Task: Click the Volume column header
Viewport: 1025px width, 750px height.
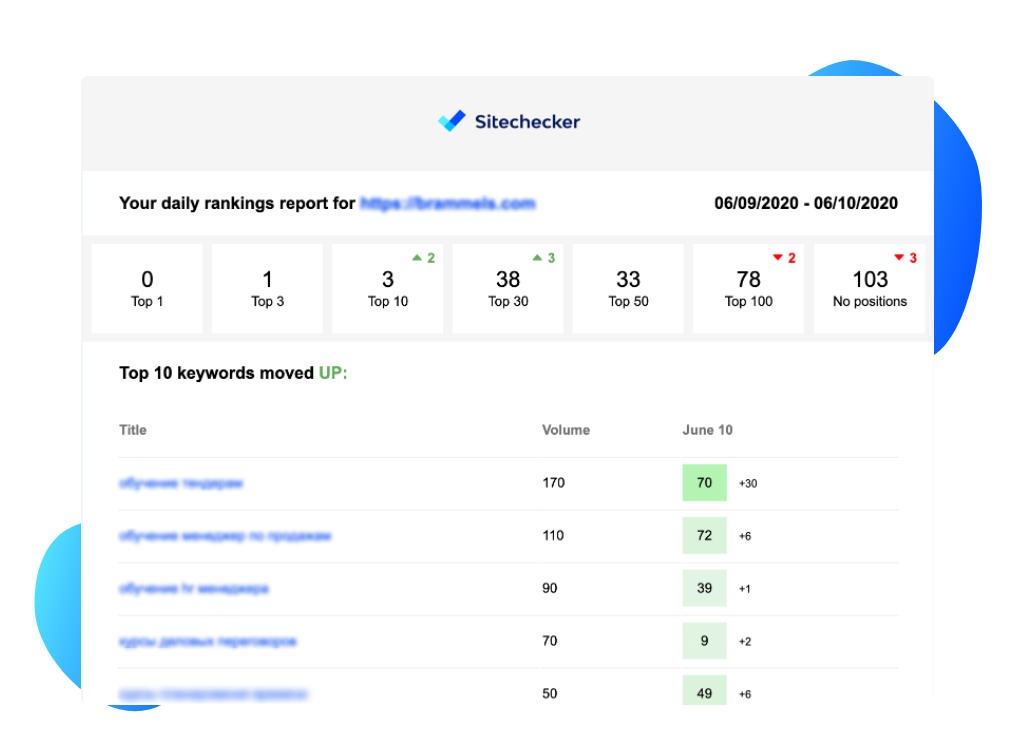Action: (566, 430)
